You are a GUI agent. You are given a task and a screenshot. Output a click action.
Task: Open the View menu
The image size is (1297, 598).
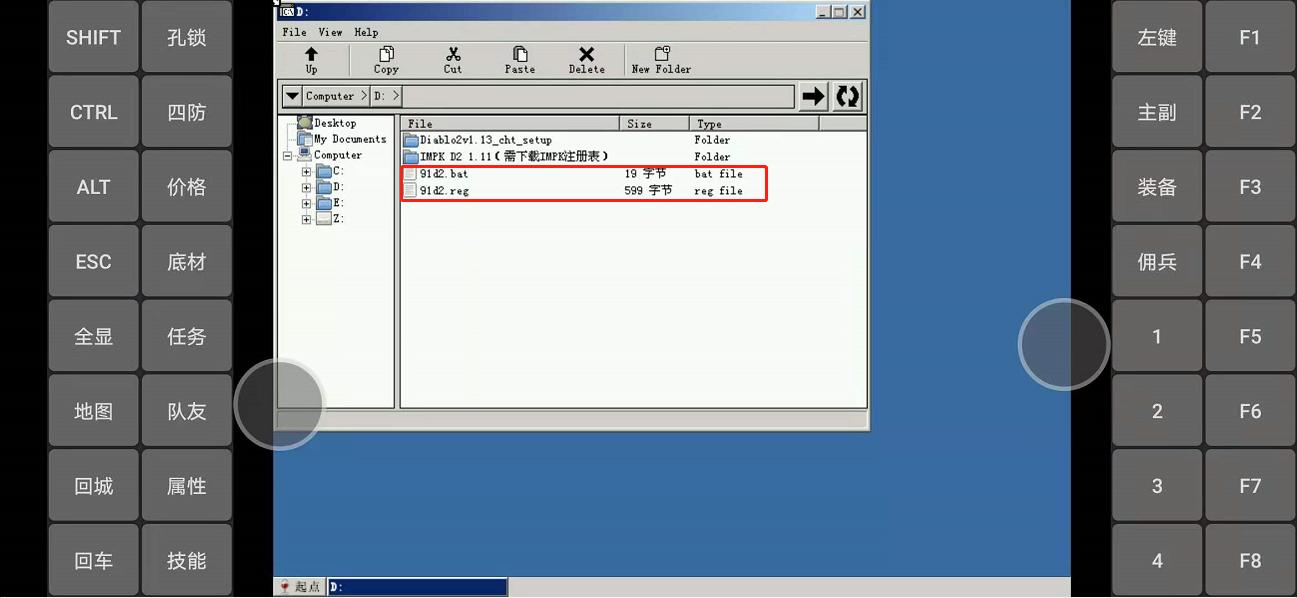[x=330, y=32]
